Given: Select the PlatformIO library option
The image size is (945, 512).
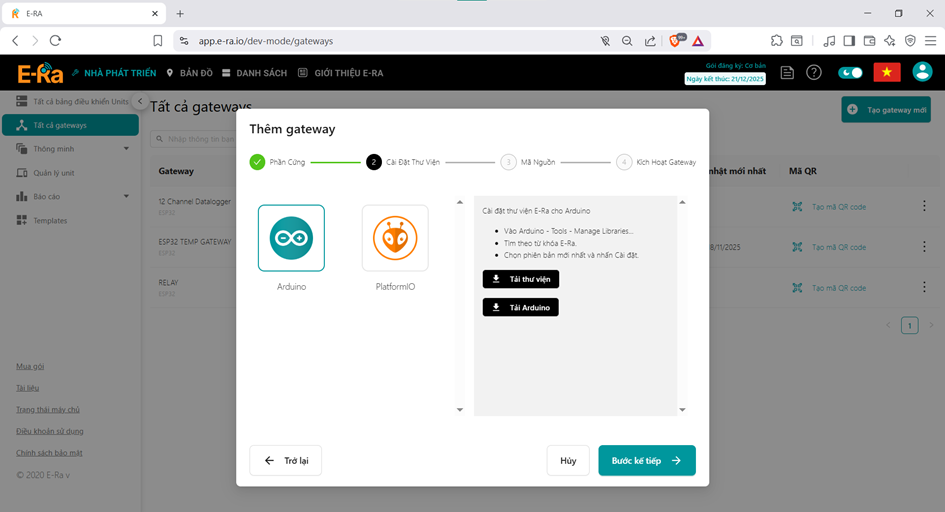Looking at the screenshot, I should 395,238.
